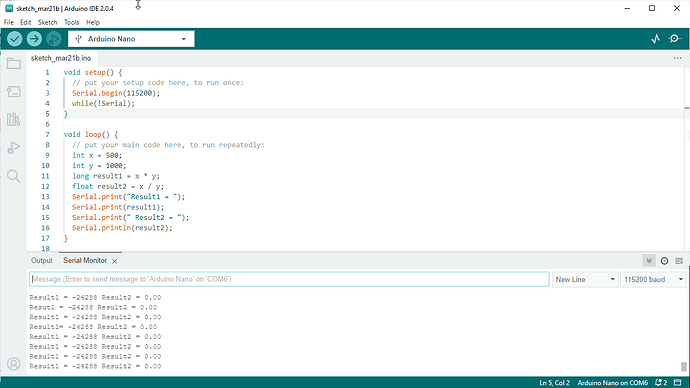Click the Arduino IDE app icon in title bar
This screenshot has height=388, width=690.
9,8
